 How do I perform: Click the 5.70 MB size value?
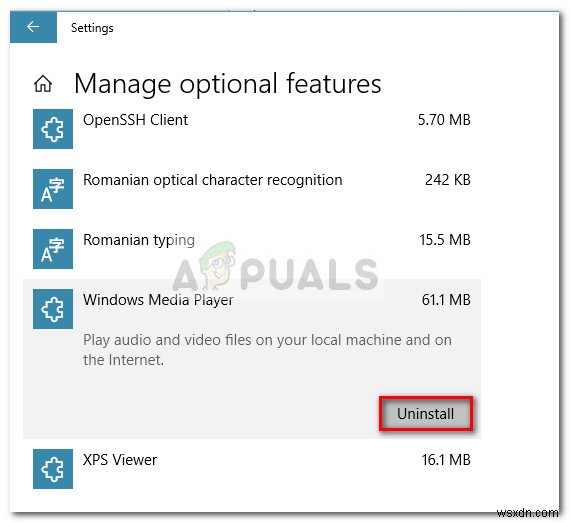[x=444, y=120]
